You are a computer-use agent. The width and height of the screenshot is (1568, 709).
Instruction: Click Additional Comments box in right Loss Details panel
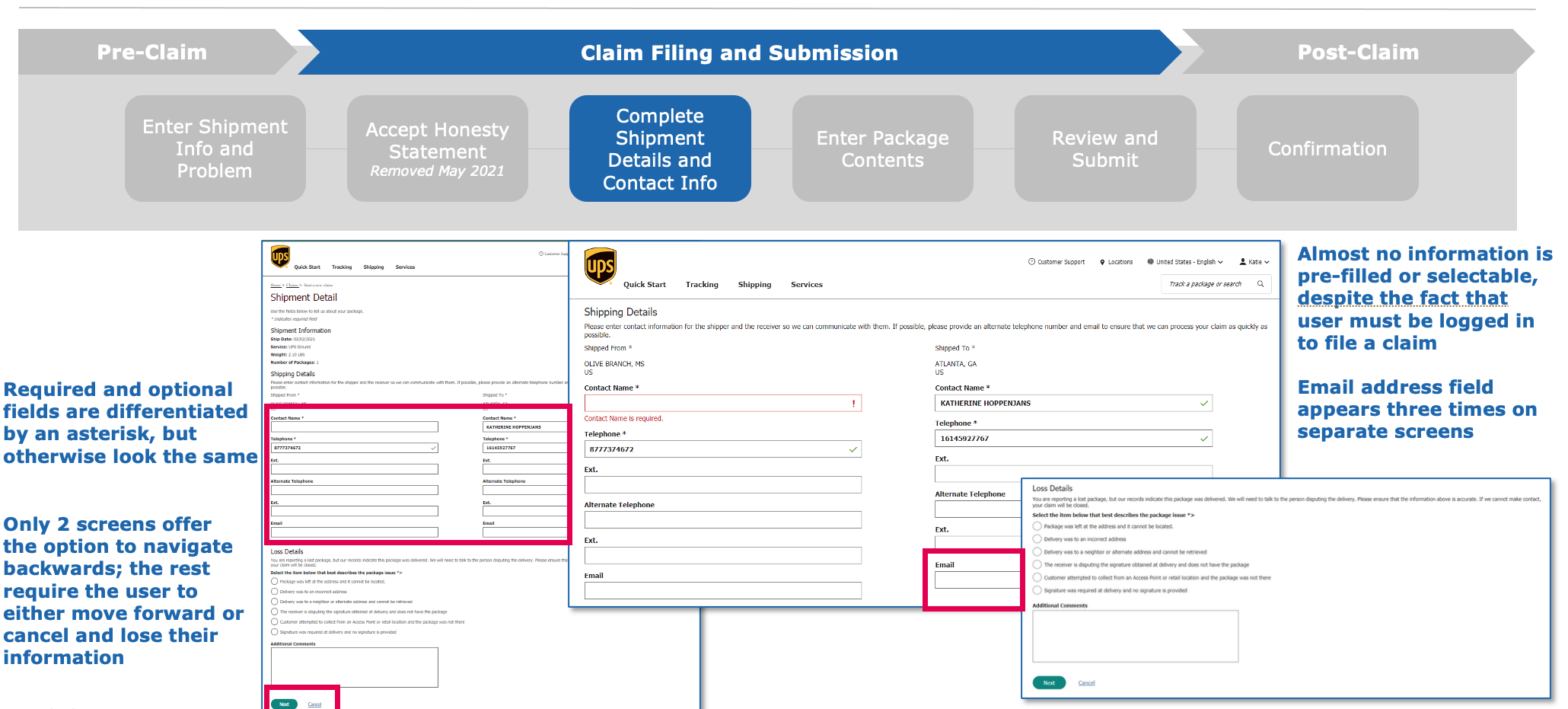(1135, 637)
